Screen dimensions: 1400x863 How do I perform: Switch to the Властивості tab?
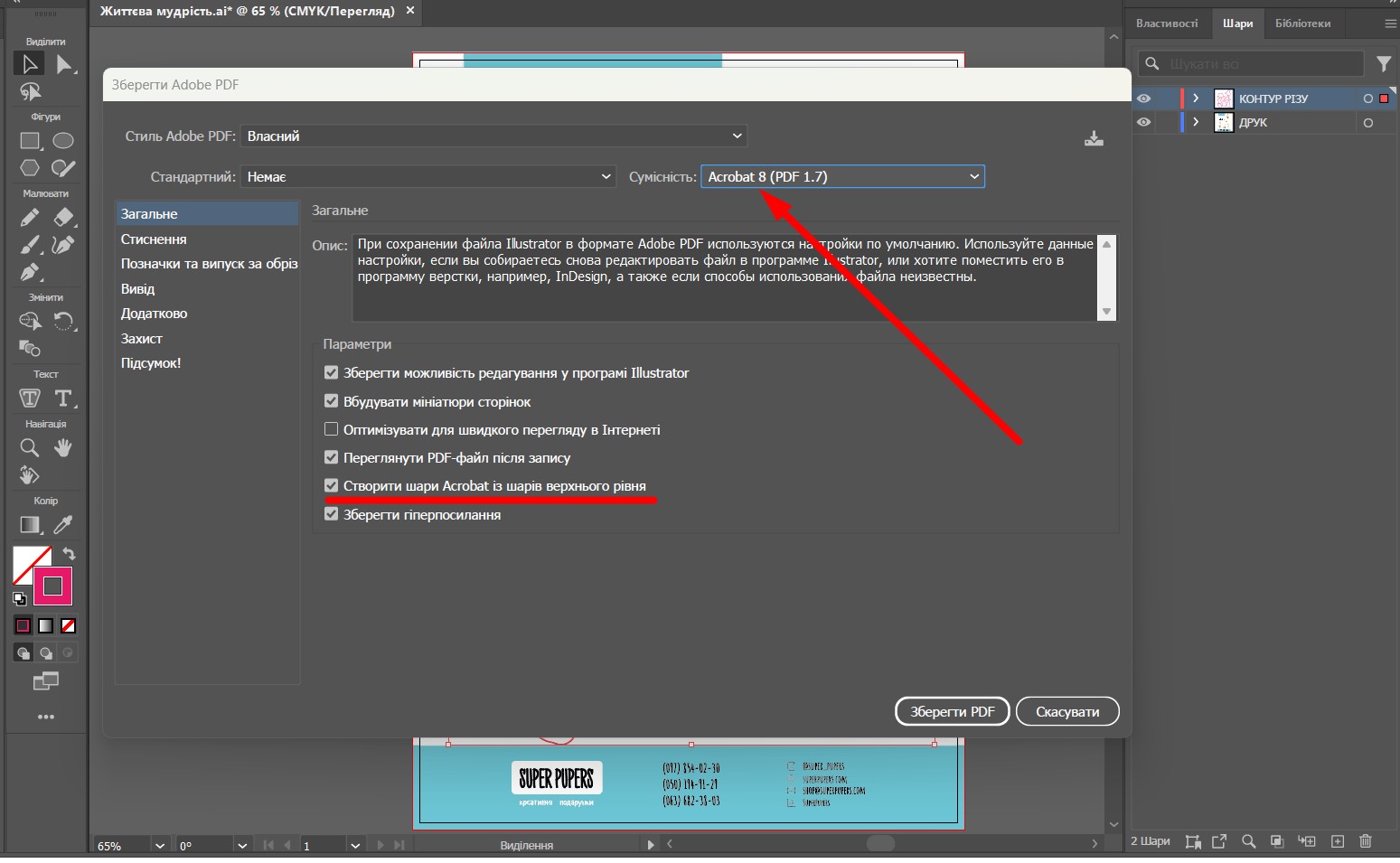tap(1167, 23)
